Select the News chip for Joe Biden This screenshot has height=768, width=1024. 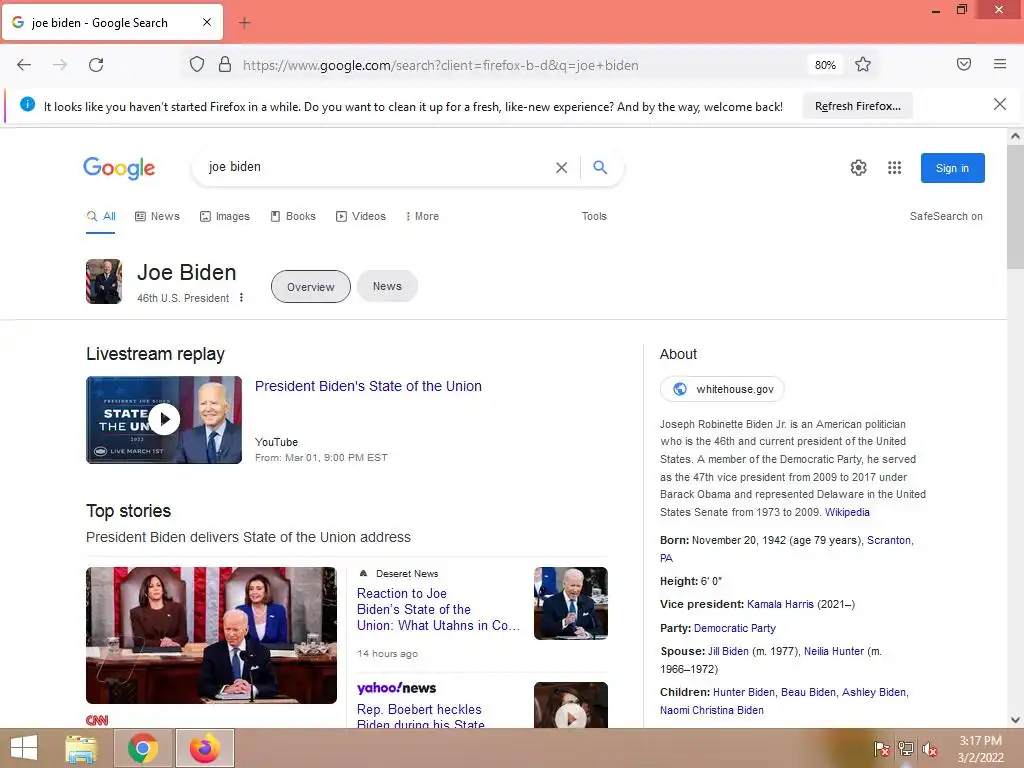[387, 286]
